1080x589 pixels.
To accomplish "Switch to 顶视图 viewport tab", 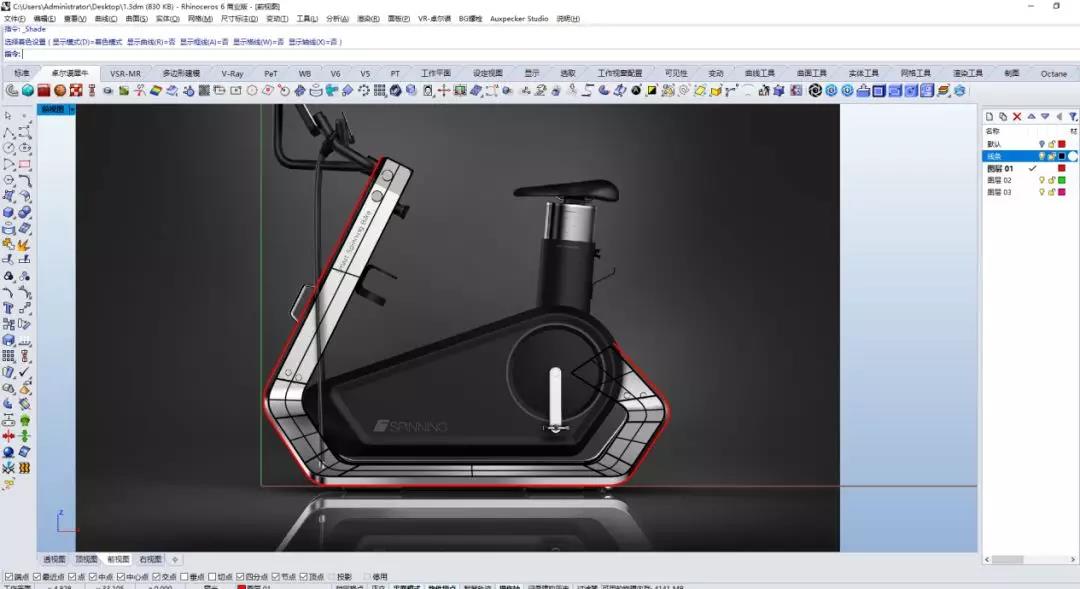I will (x=86, y=559).
